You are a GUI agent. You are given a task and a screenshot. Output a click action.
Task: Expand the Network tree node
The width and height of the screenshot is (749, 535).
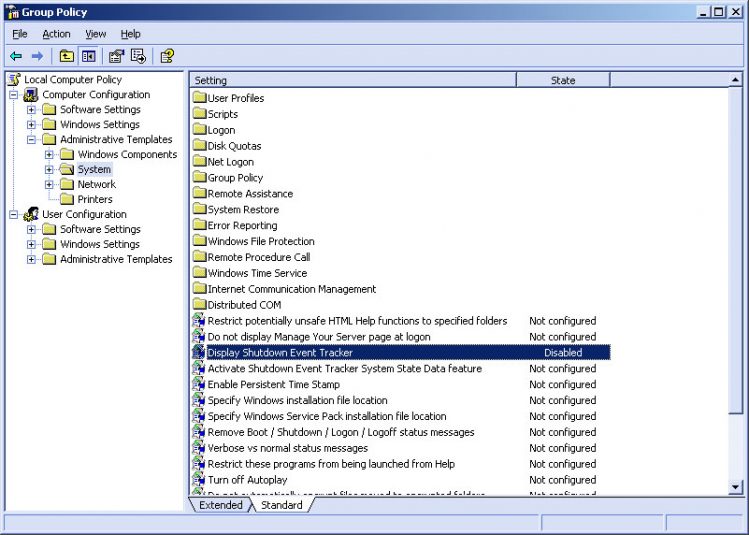[50, 185]
